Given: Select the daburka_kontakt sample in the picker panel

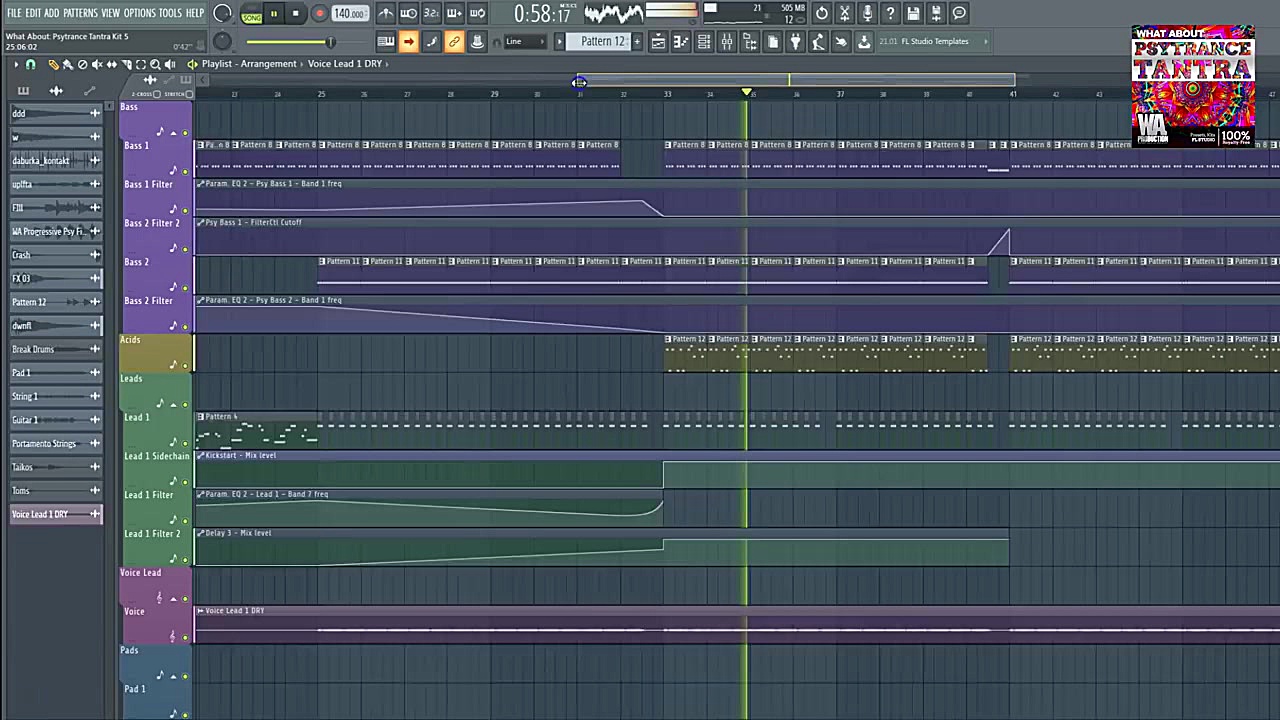Looking at the screenshot, I should click(x=42, y=160).
